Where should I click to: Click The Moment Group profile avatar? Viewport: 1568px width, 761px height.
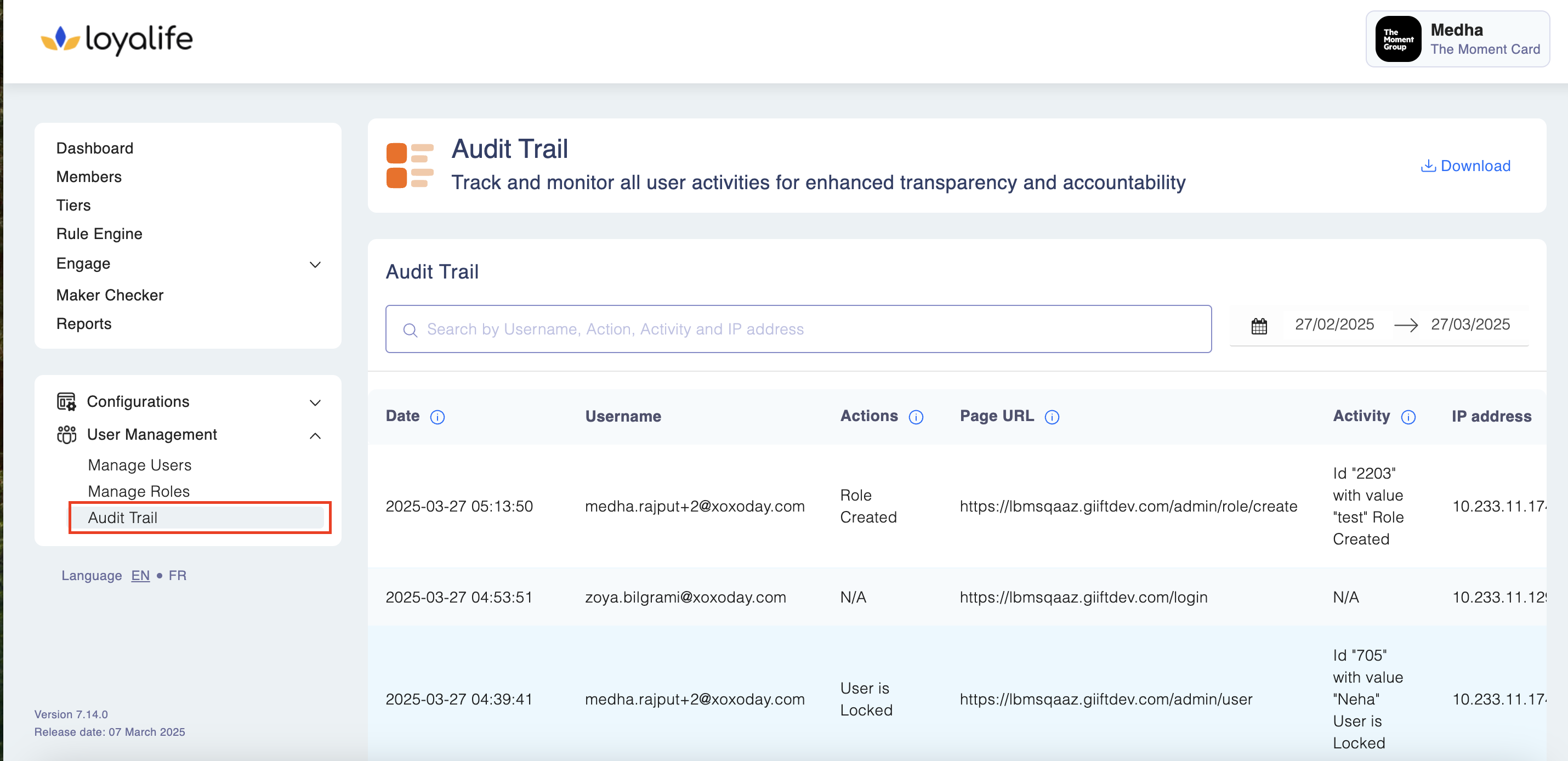tap(1397, 39)
